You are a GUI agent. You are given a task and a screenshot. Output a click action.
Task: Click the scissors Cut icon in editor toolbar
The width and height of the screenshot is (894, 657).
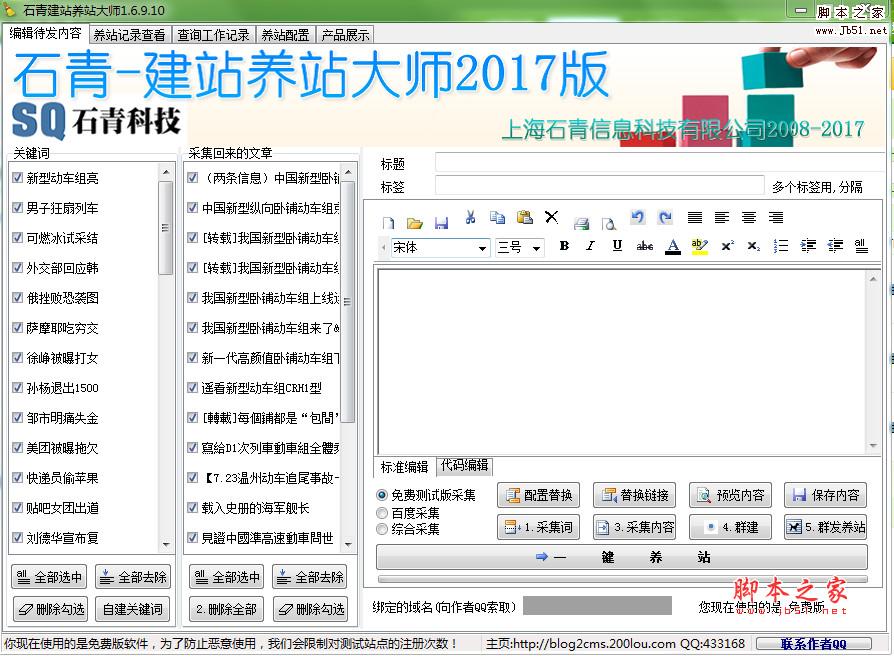pyautogui.click(x=470, y=218)
